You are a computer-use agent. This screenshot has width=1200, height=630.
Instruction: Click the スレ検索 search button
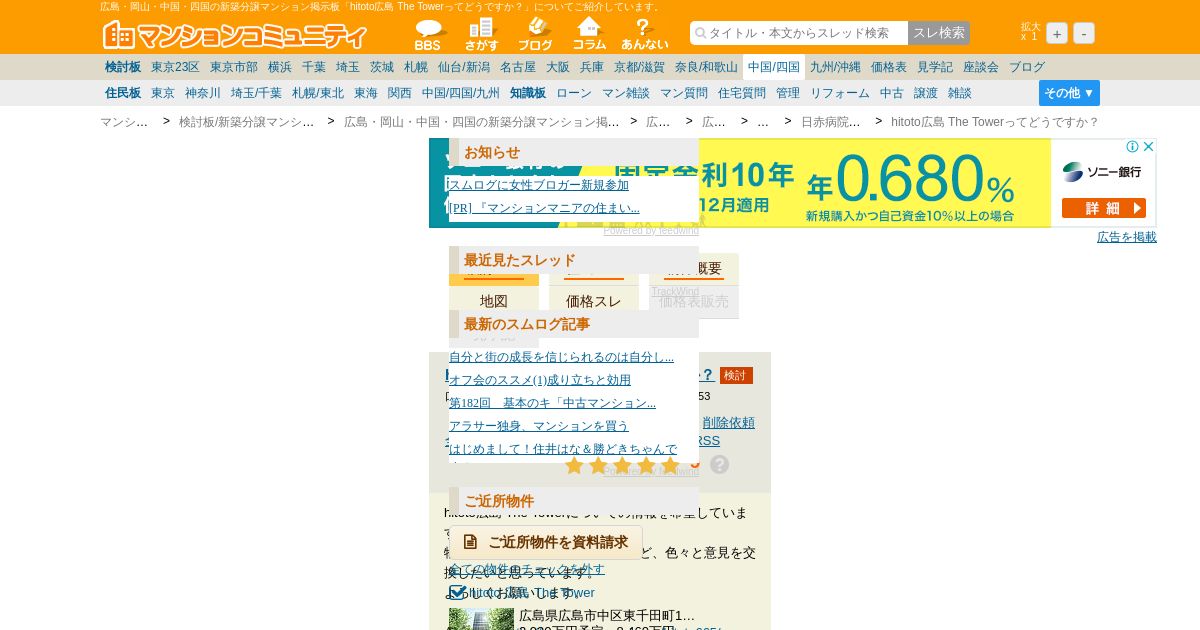pyautogui.click(x=939, y=33)
